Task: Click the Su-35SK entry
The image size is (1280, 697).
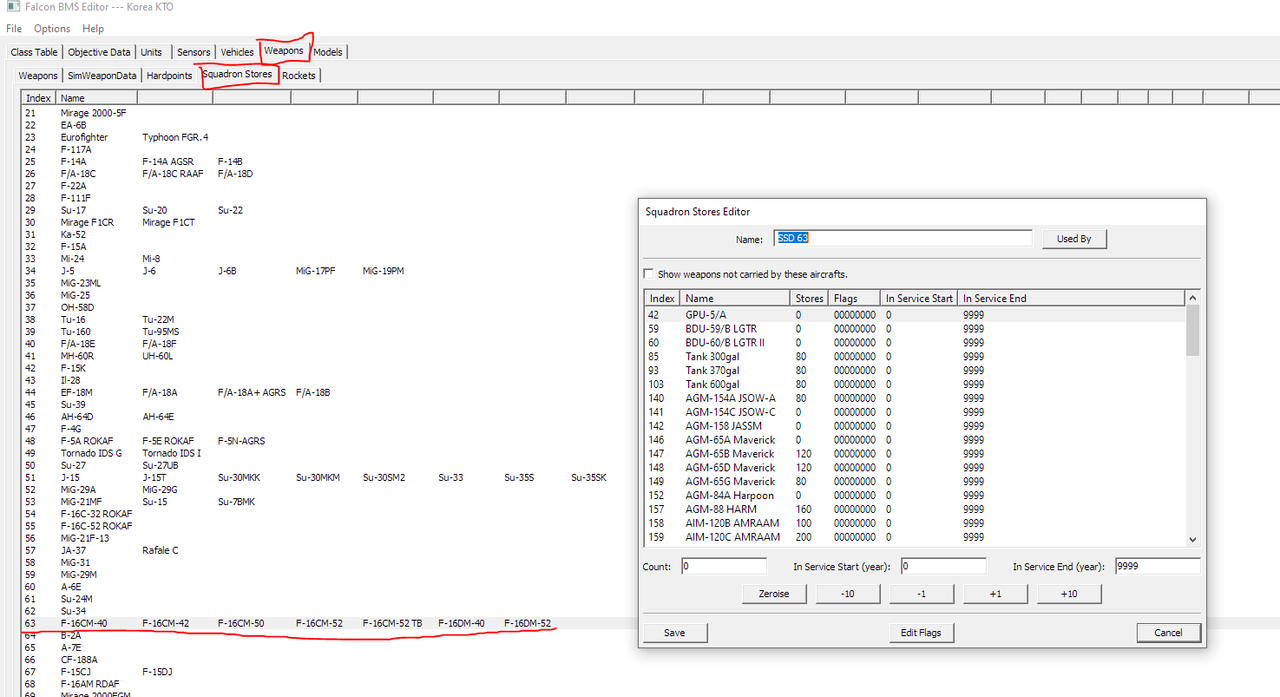Action: tap(589, 478)
